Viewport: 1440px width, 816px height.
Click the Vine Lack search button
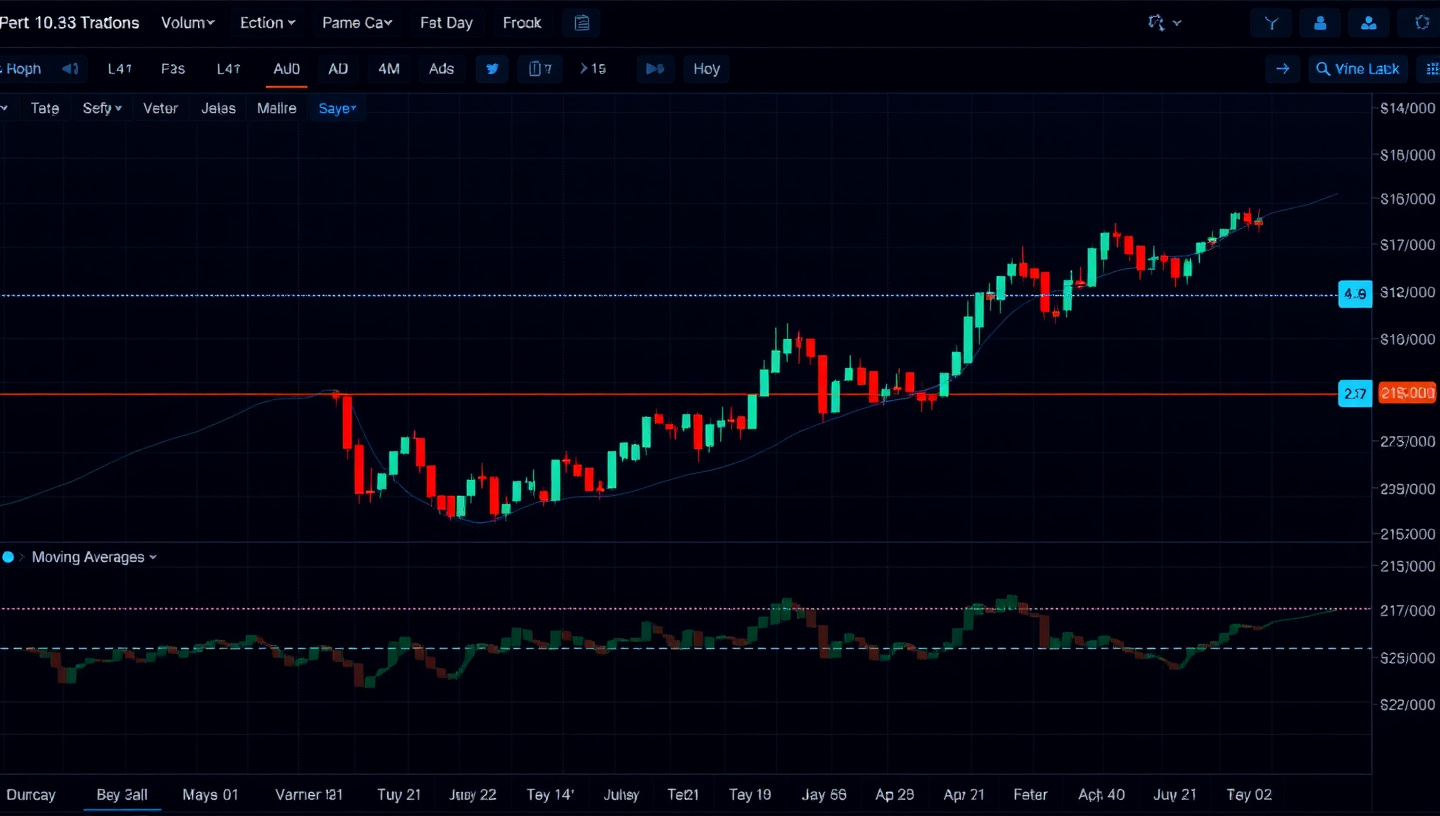1358,69
